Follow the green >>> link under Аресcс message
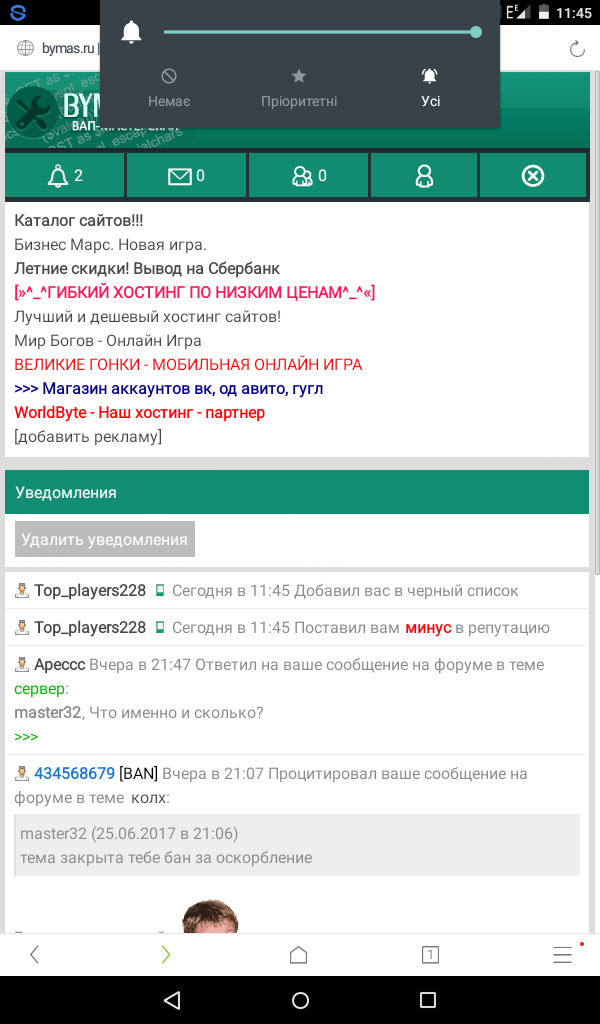 [26, 737]
